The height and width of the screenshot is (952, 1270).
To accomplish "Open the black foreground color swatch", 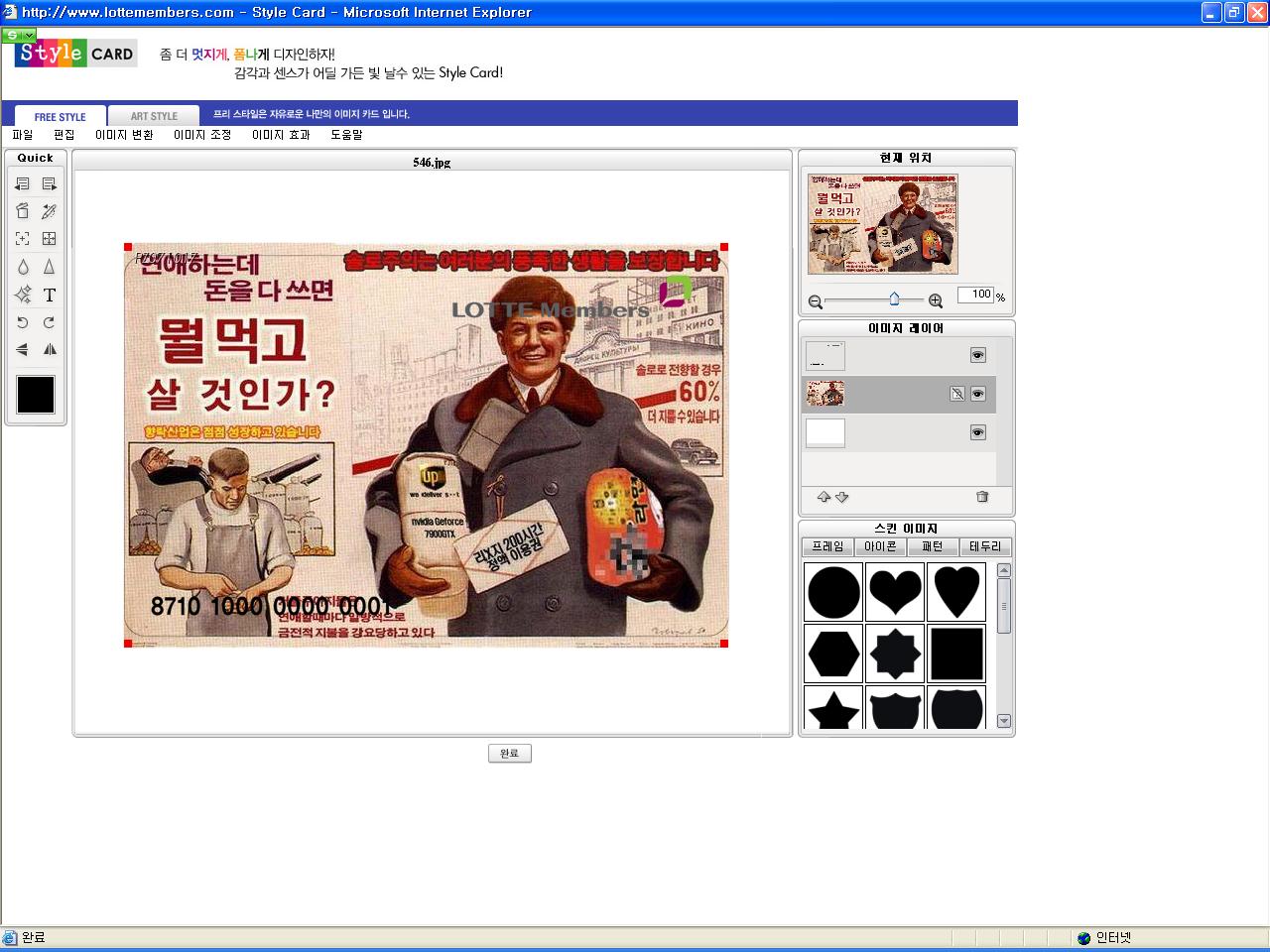I will 36,395.
